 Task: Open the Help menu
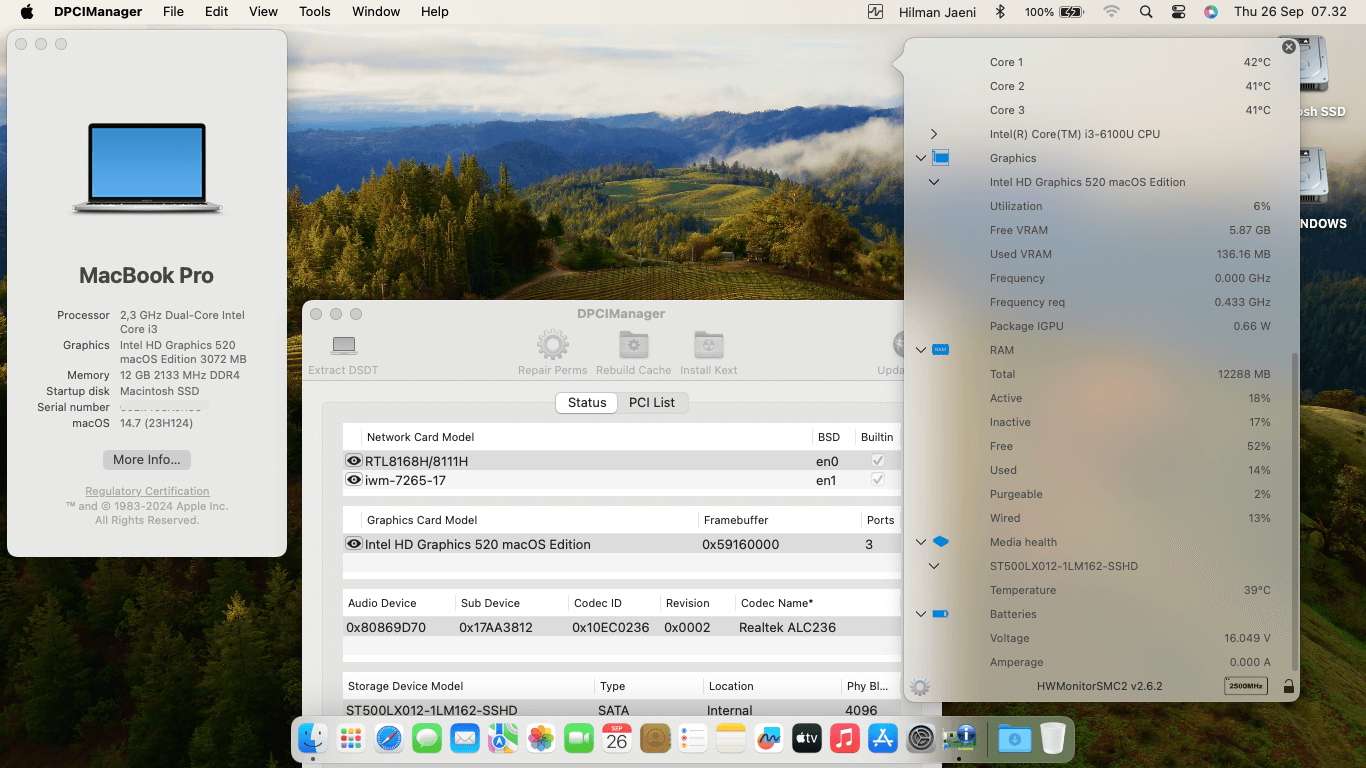click(434, 12)
